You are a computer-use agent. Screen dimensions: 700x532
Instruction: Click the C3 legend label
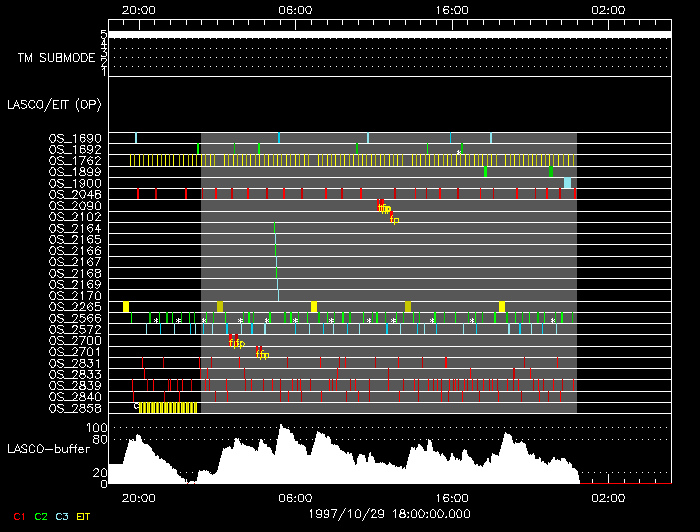62,516
